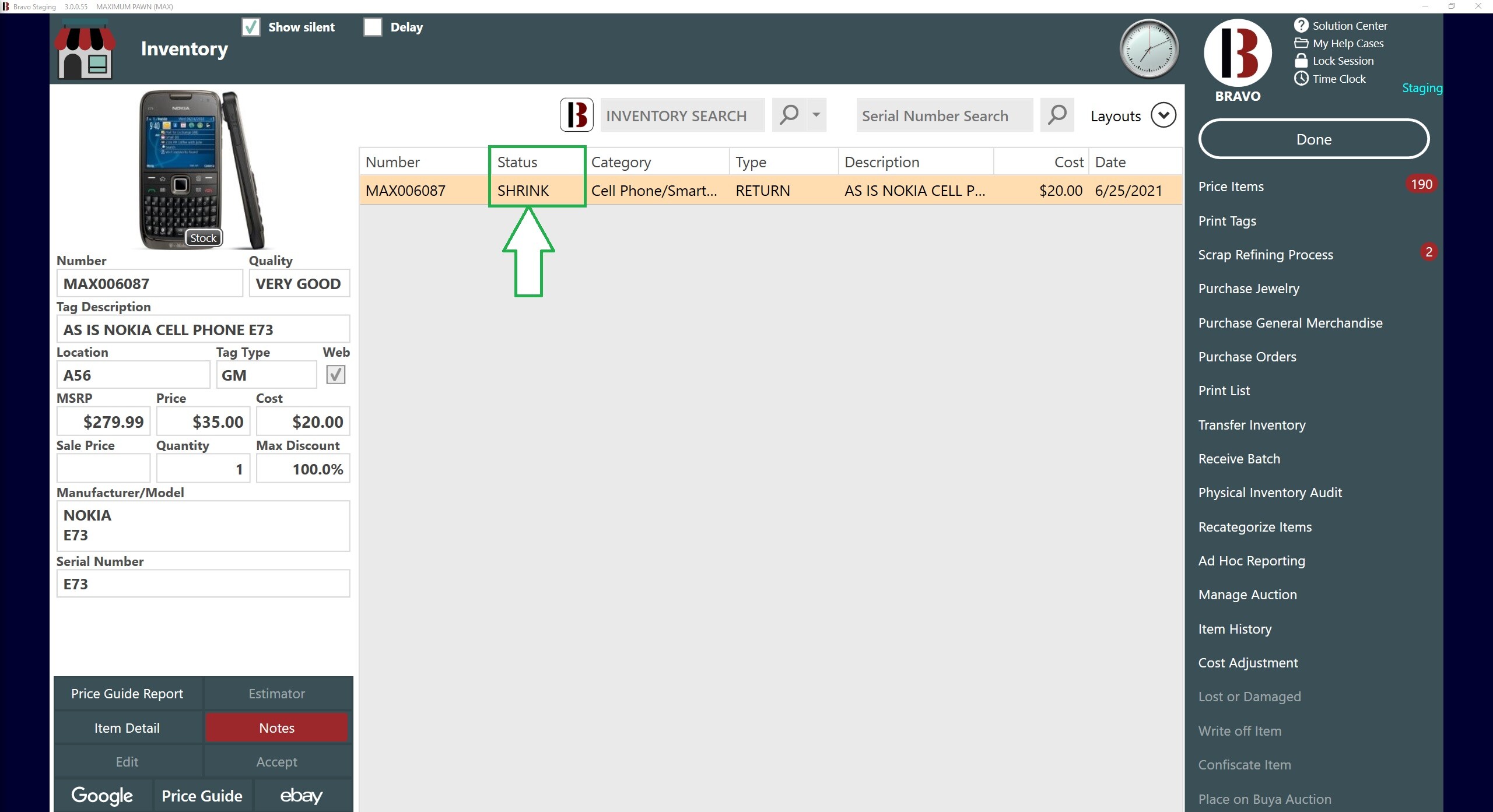
Task: Select Recategorize Items
Action: coord(1254,527)
